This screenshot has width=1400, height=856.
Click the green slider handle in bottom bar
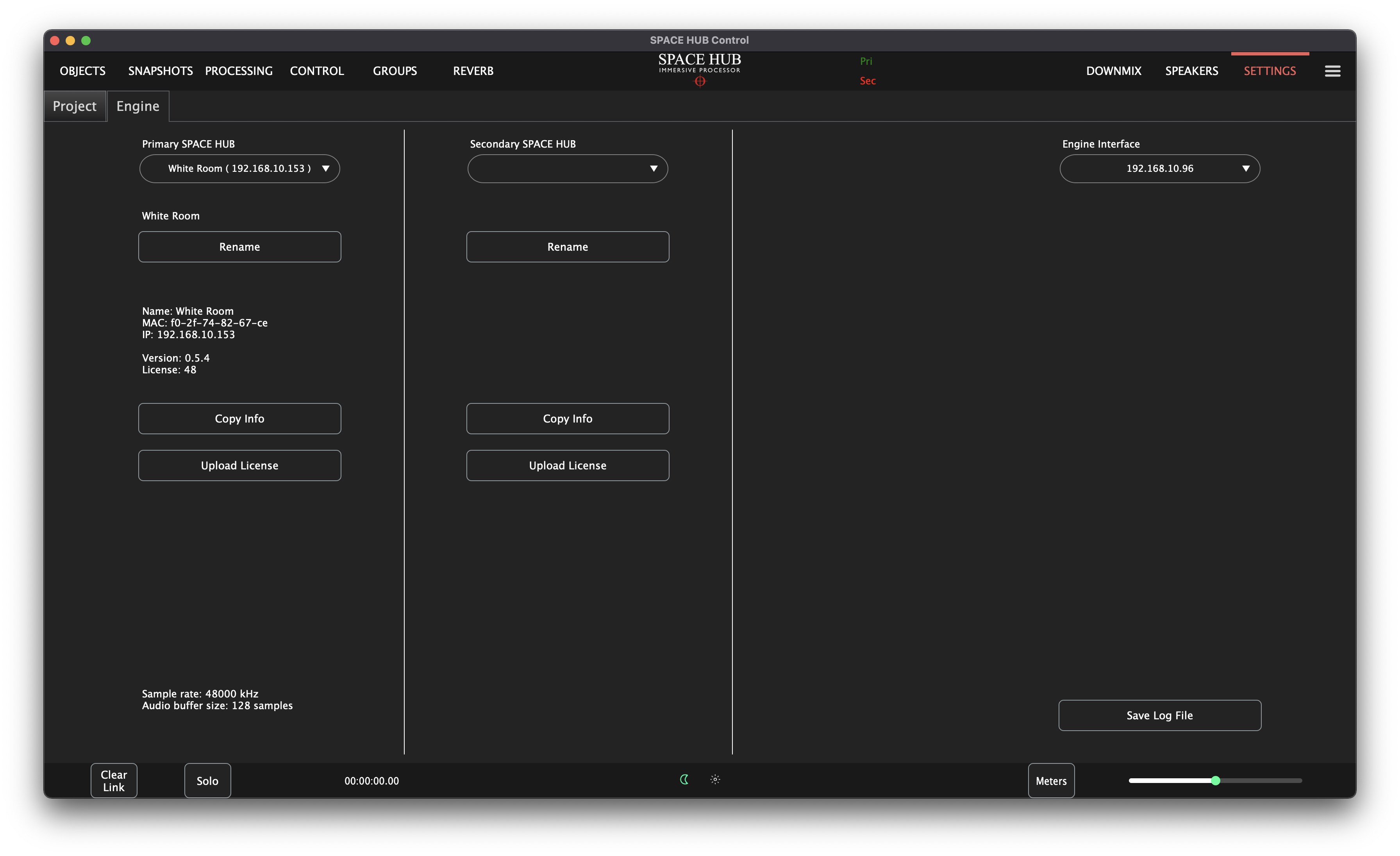(1215, 781)
